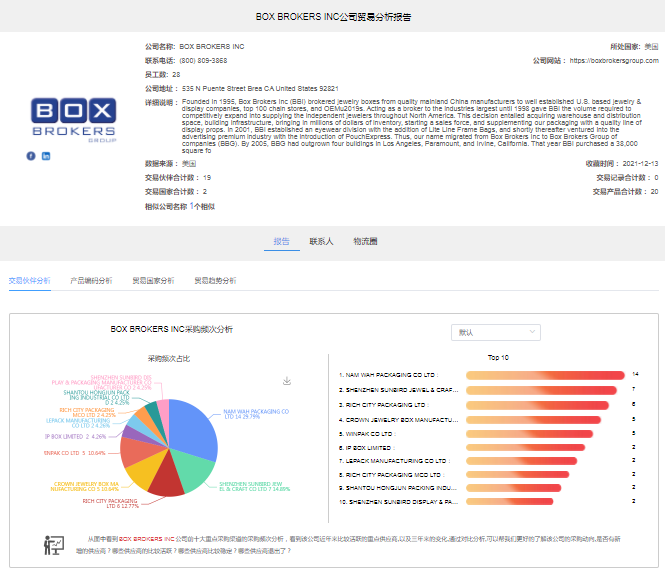Click the BOX BROKERS INC采购频次分析 chart title

171,329
